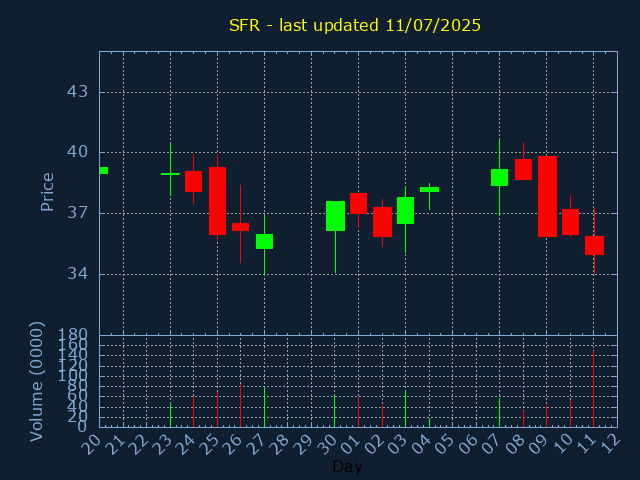
Task: Click the green volume bar for day 27
Action: coord(264,407)
